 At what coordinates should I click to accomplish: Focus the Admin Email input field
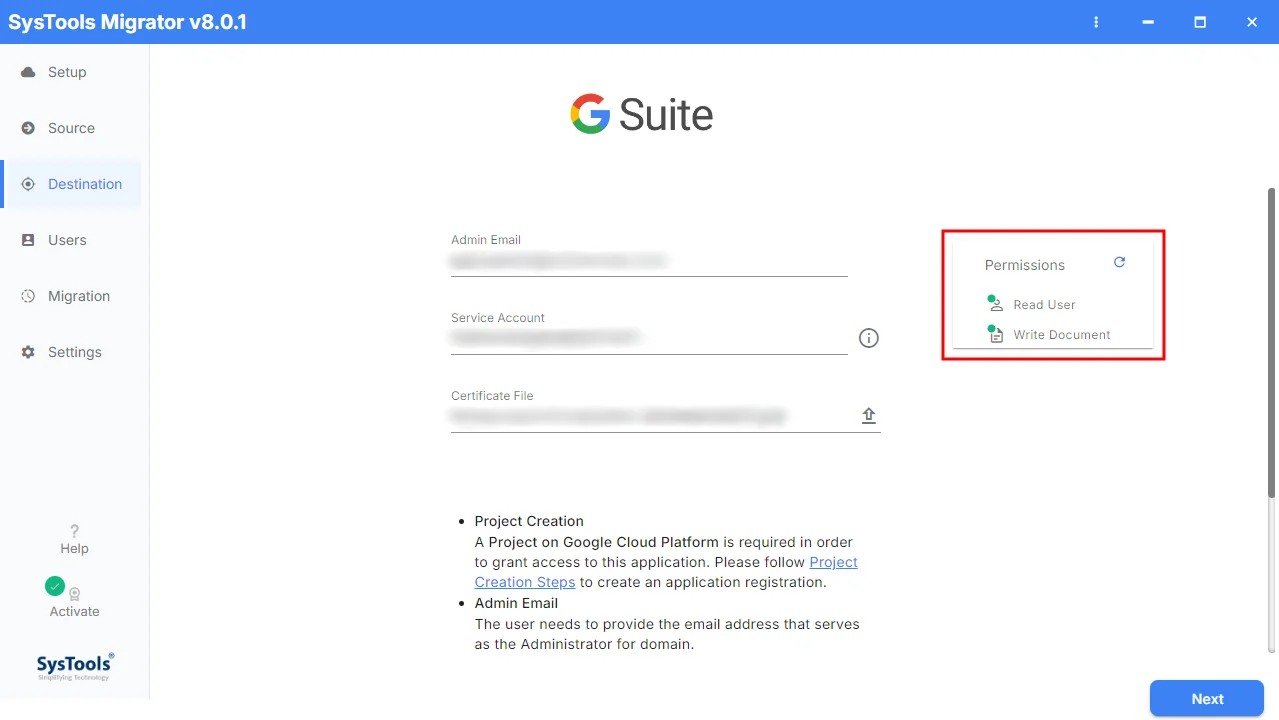click(649, 261)
